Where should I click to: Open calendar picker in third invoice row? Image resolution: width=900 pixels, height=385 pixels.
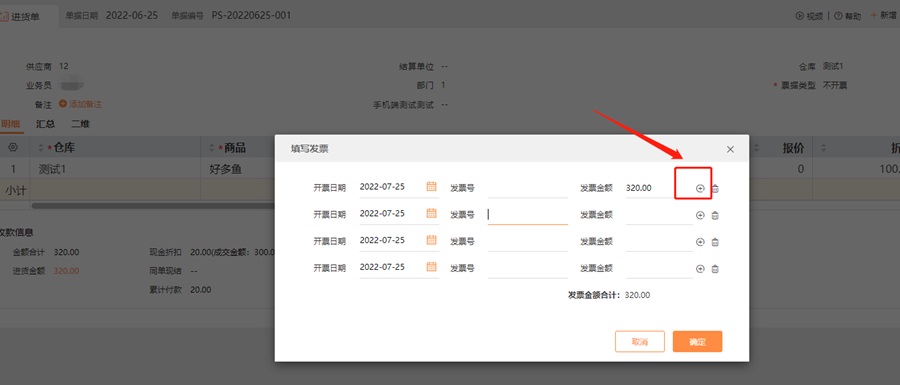coord(432,240)
